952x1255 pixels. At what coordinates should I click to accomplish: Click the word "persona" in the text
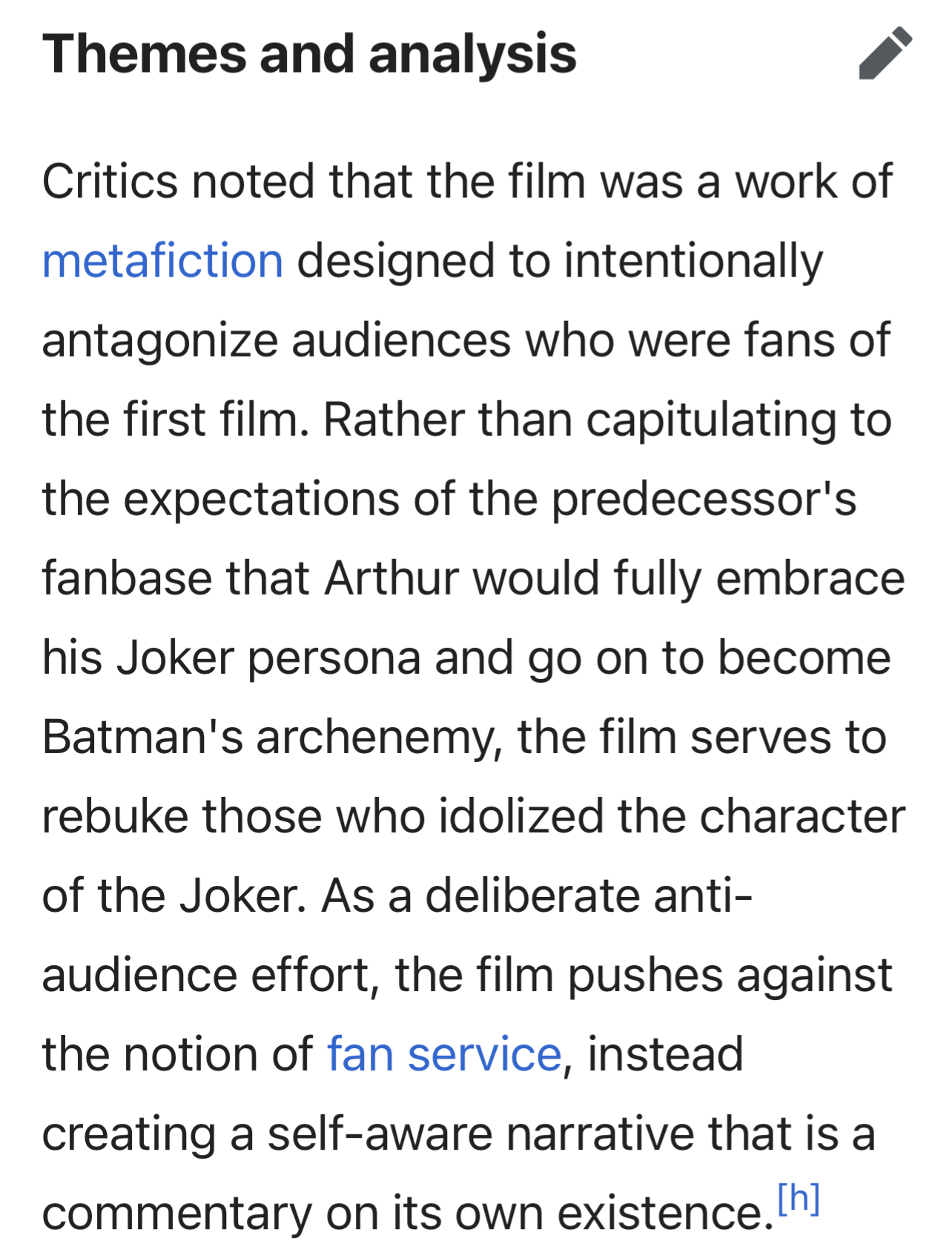(334, 659)
